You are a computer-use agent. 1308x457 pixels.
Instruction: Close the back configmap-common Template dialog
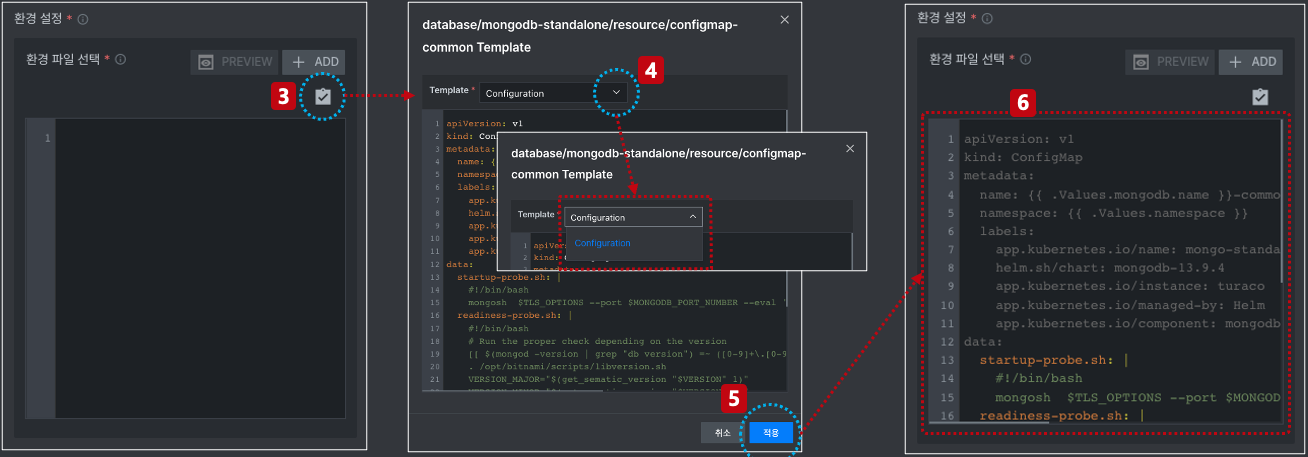click(784, 19)
